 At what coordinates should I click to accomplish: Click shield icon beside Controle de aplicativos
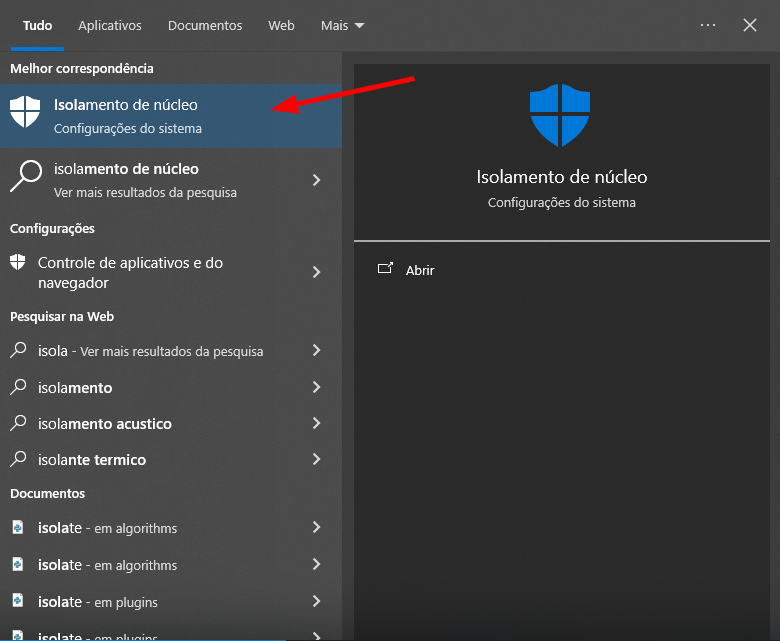tap(17, 262)
